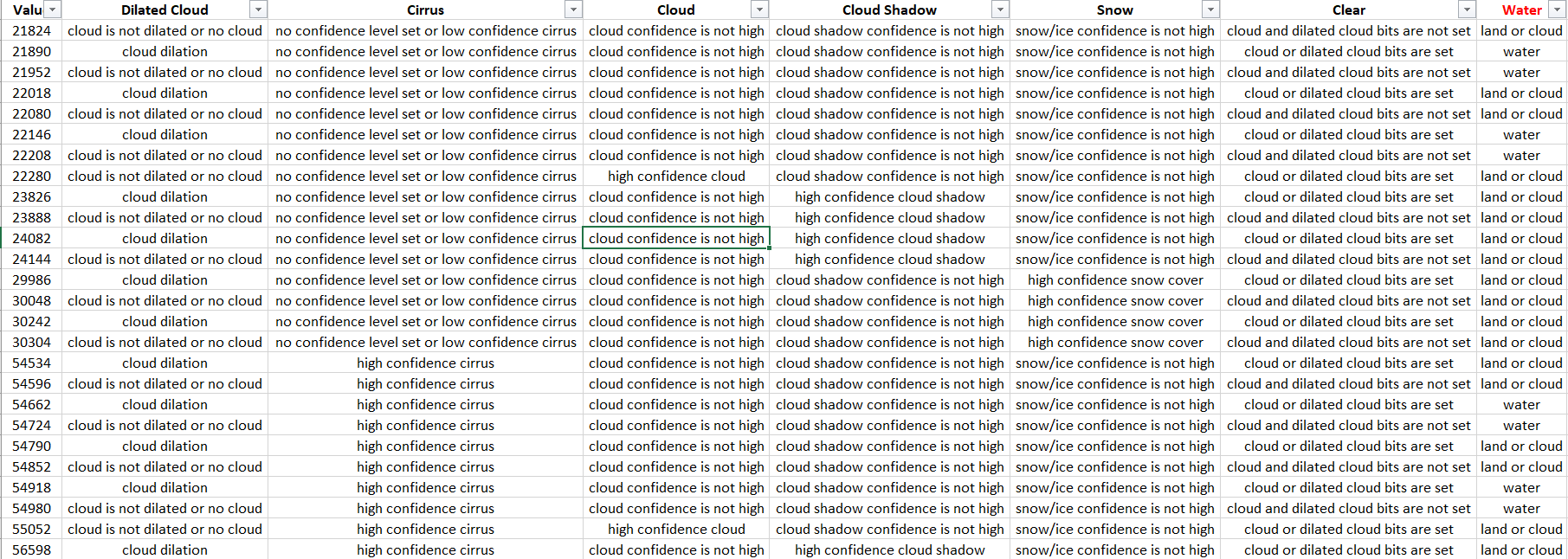Expand the Clear column filter arrow

point(1467,10)
